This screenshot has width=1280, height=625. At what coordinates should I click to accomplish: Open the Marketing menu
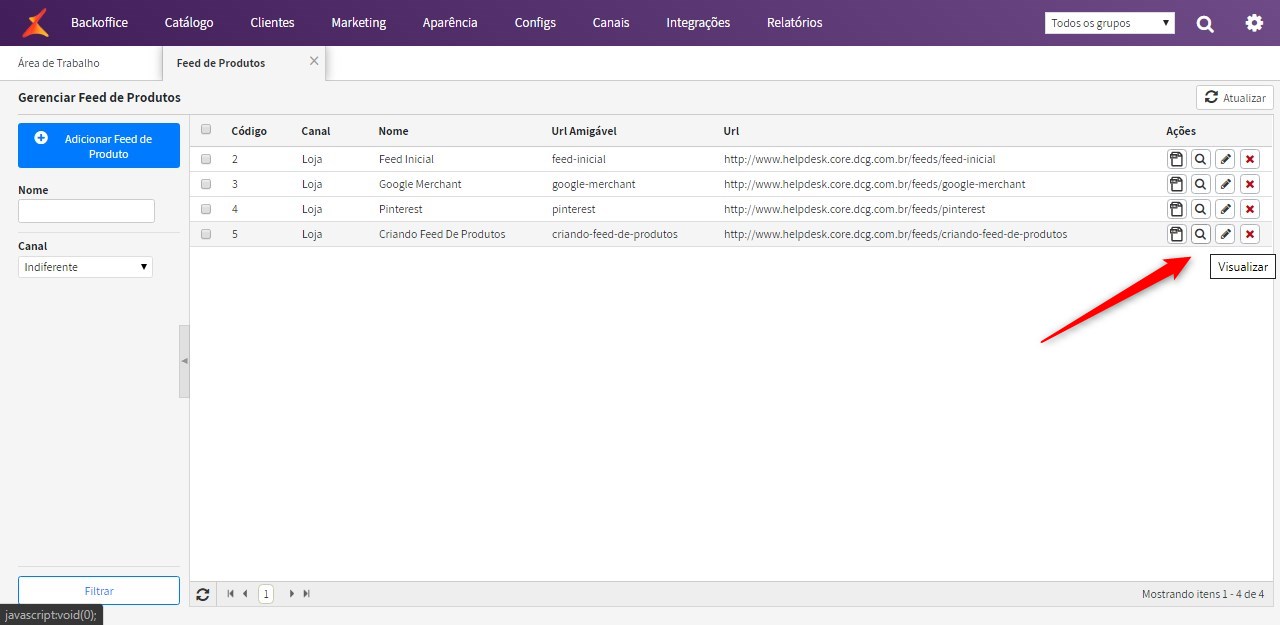coord(358,23)
